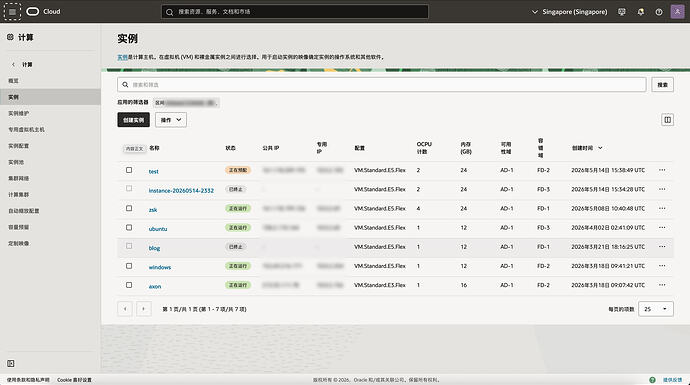The width and height of the screenshot is (690, 385).
Task: Collapse the sidebar using bottom-left panel icon
Action: [x=11, y=363]
